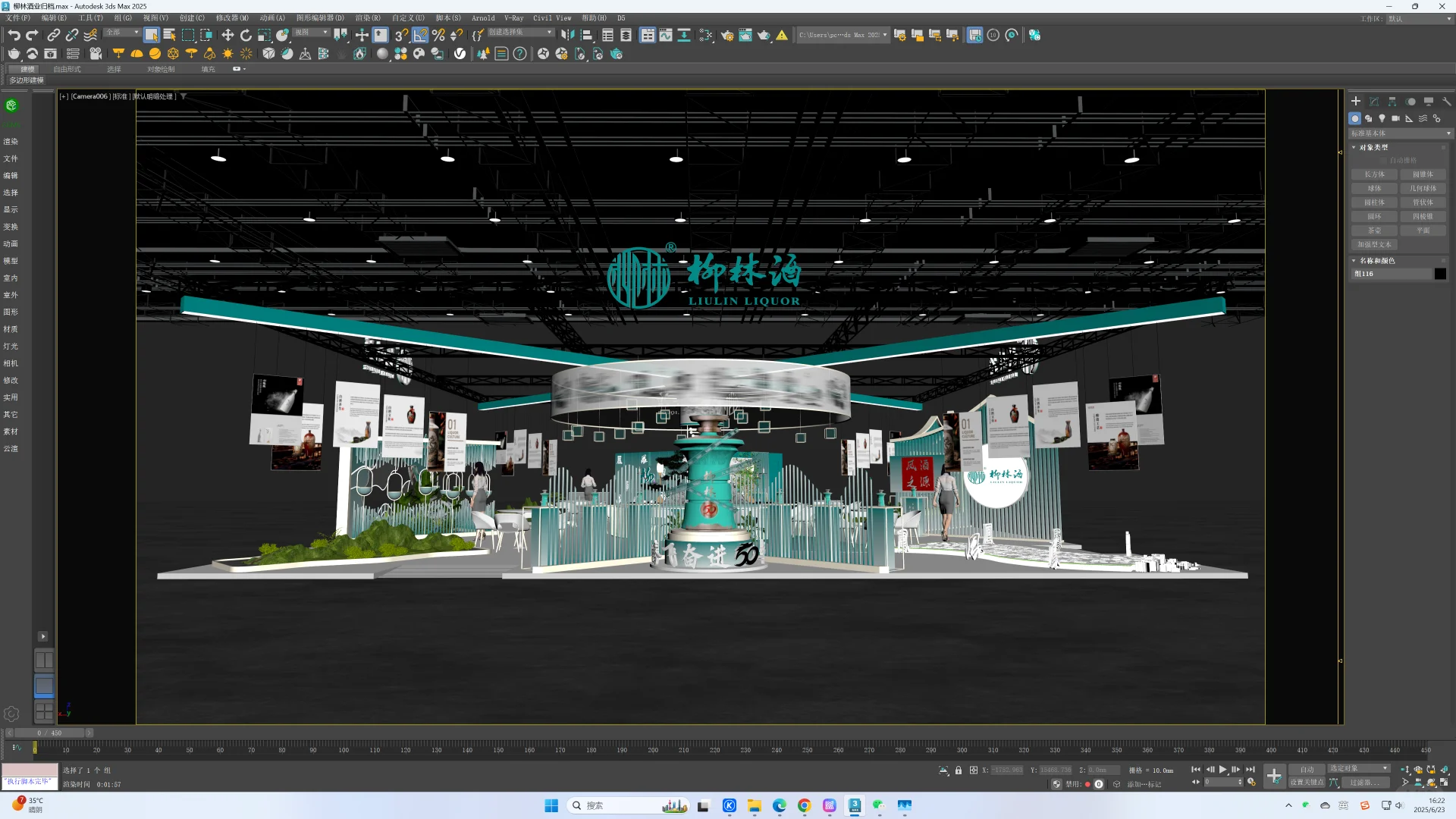
Task: Toggle the 设置关键点 set key mode
Action: tap(1307, 783)
